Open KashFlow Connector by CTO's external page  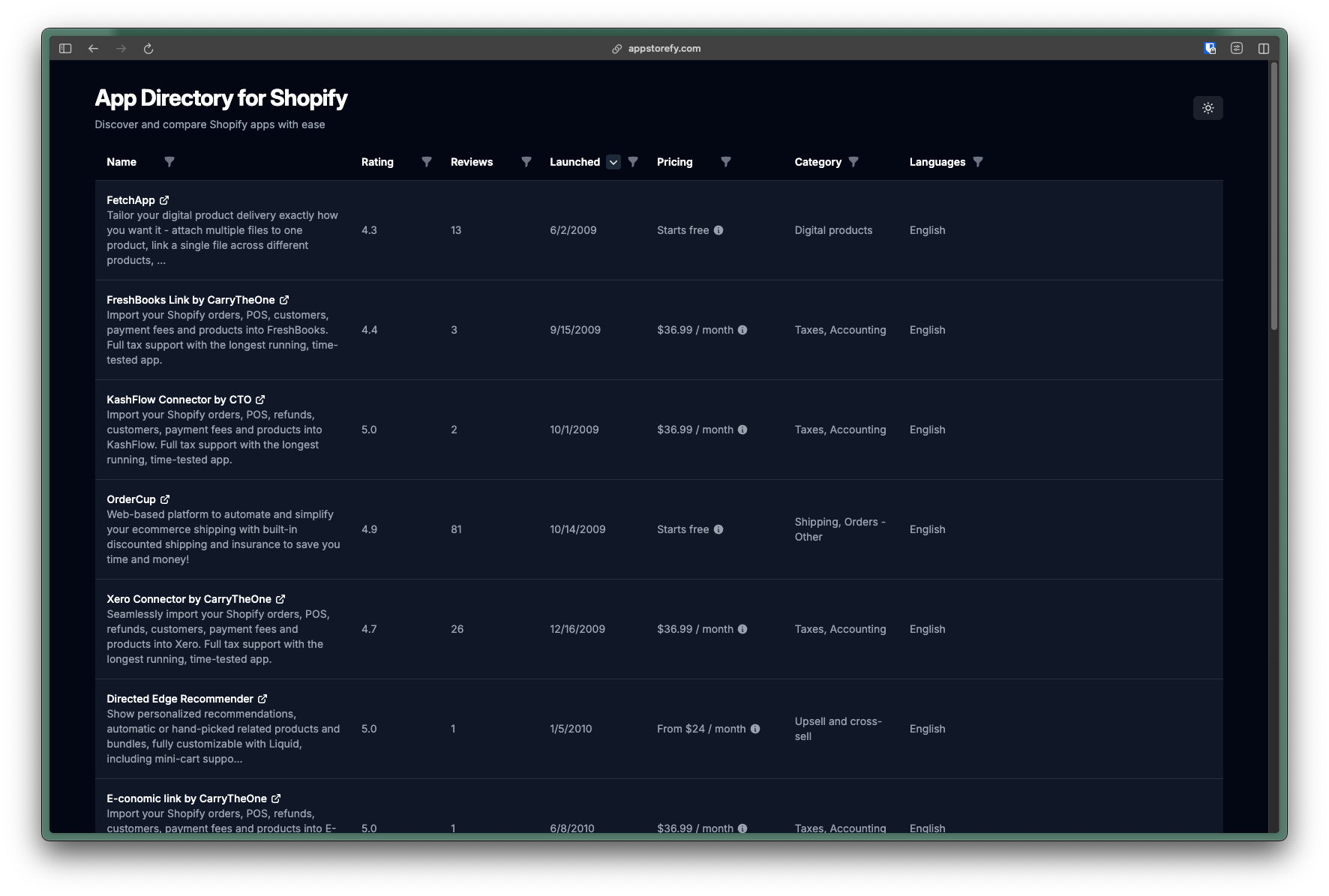[x=260, y=400]
